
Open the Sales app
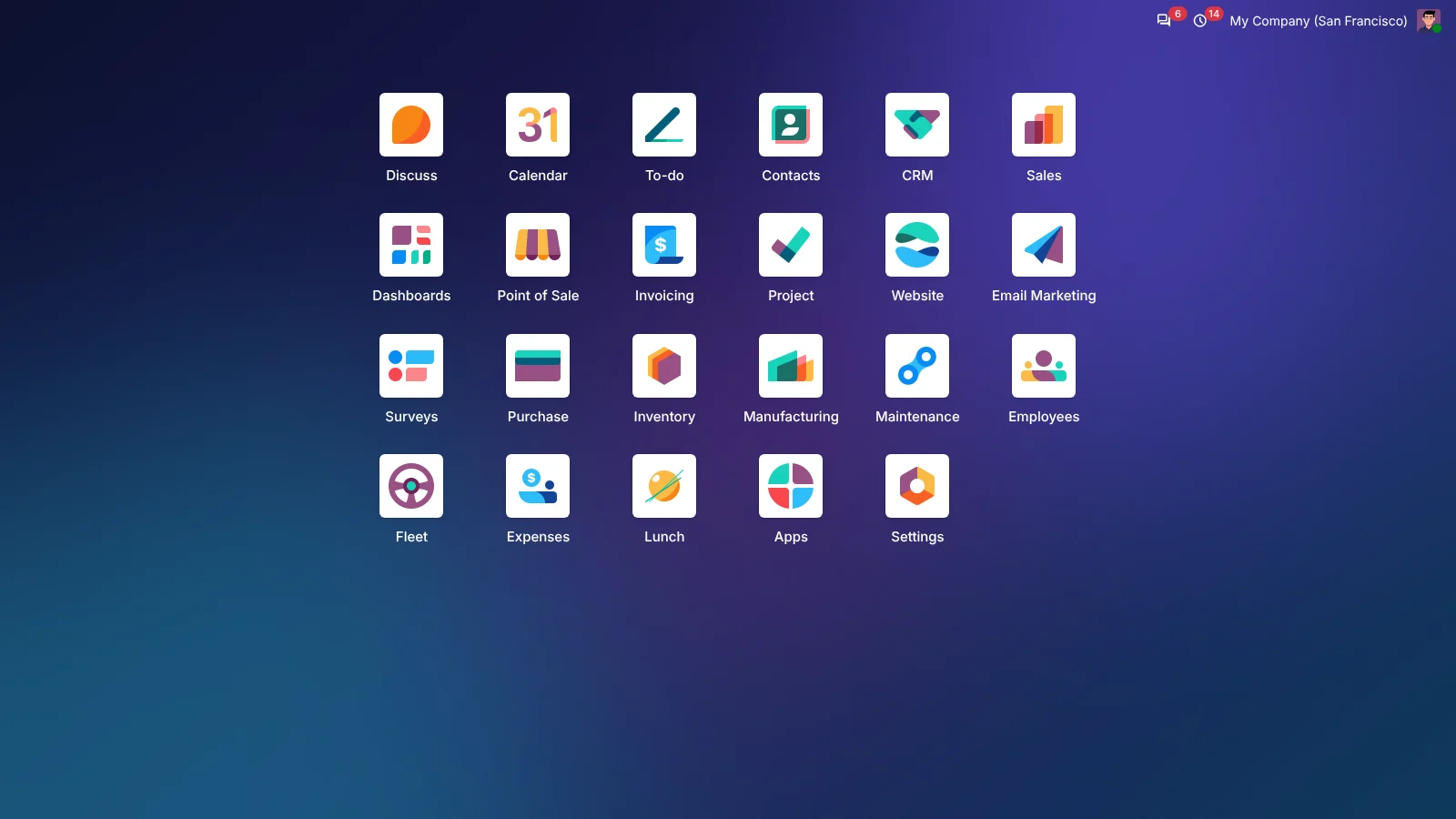click(x=1044, y=125)
